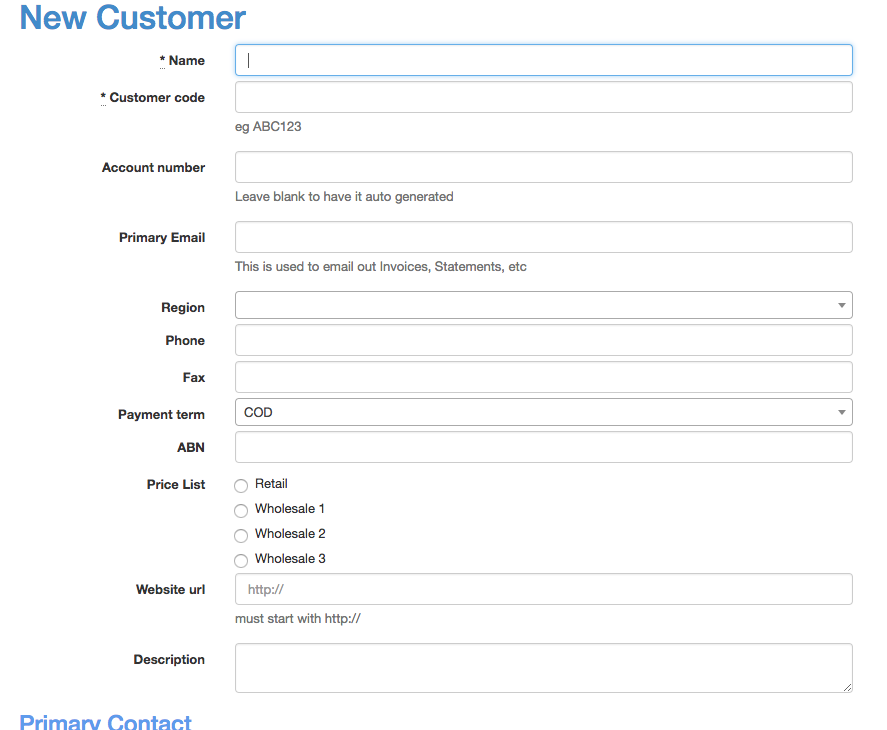Click the Primary Contact section heading

point(105,722)
